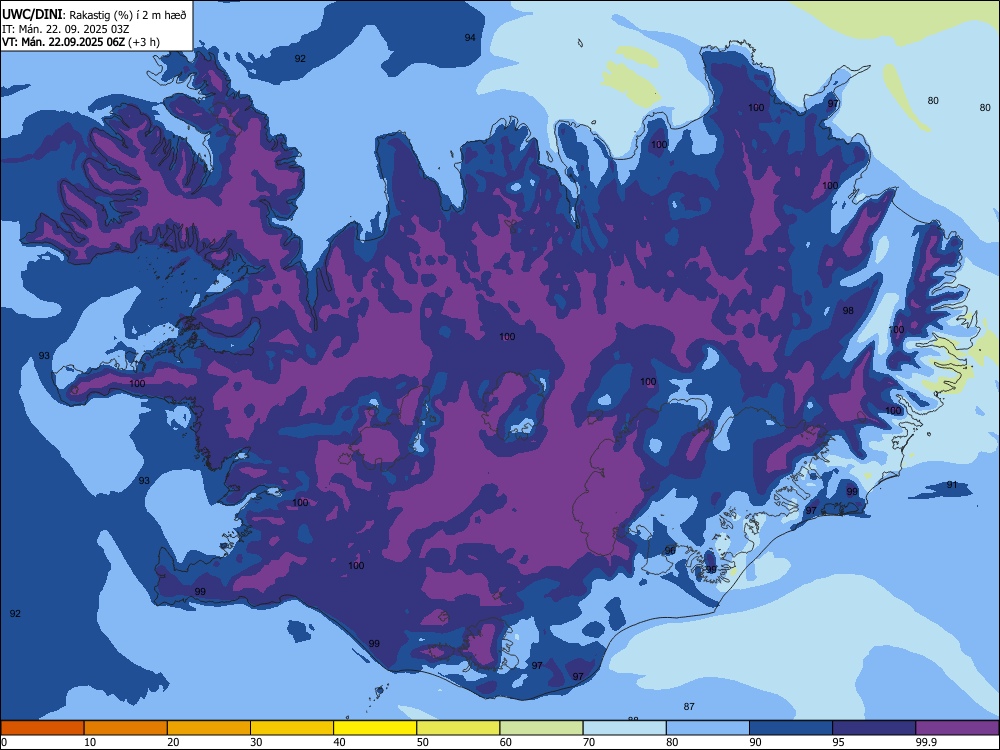Pick the dark indigo 95–99.9 legend swatch
Image resolution: width=1000 pixels, height=750 pixels.
point(874,728)
